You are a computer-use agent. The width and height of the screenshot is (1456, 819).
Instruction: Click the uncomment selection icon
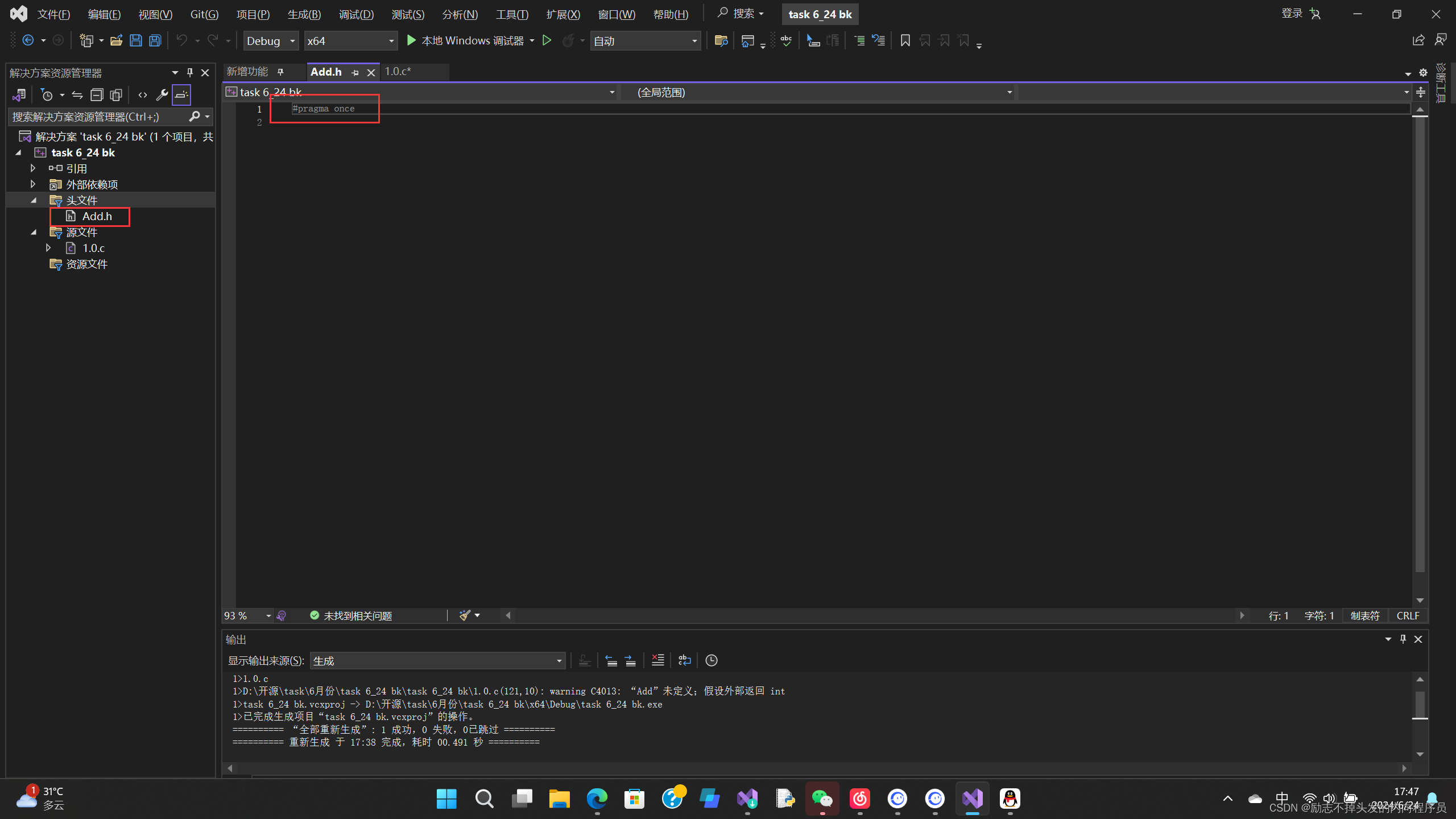(879, 40)
